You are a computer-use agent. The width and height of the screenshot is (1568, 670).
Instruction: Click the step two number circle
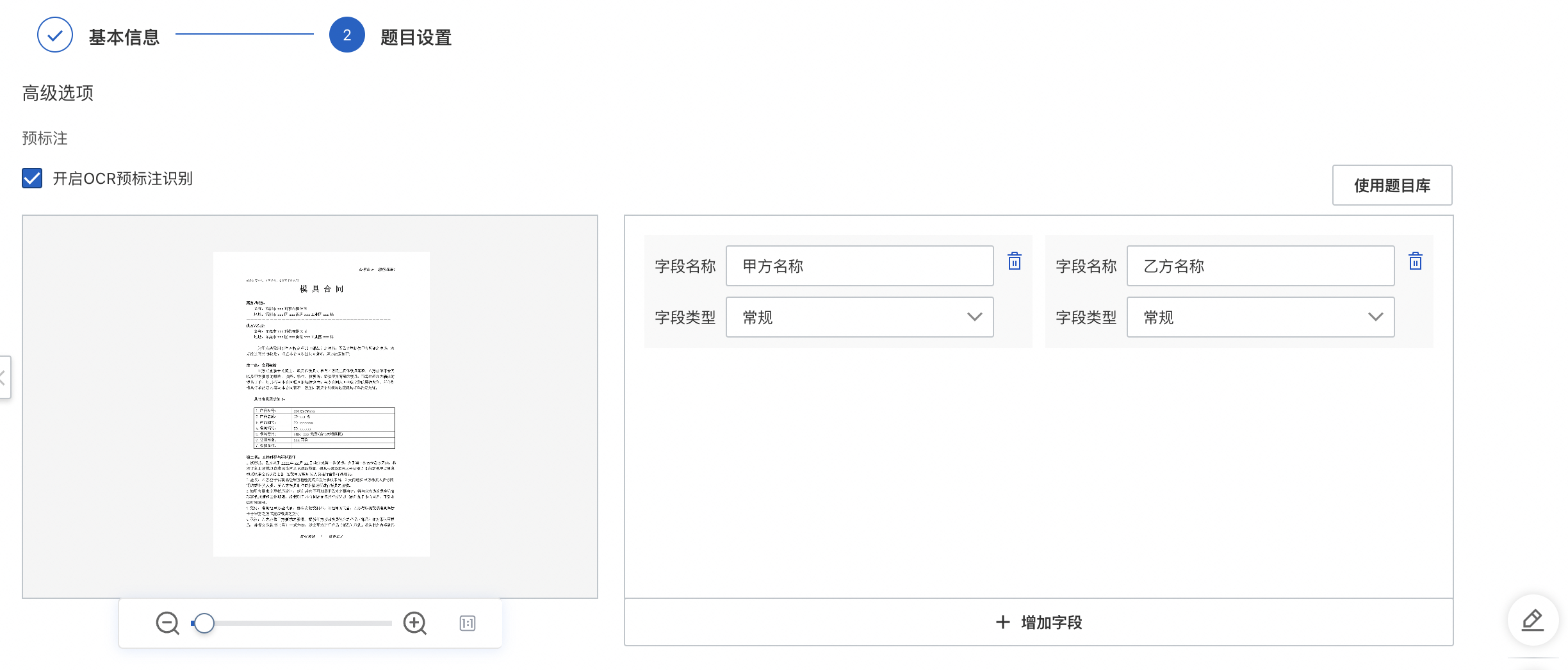347,35
